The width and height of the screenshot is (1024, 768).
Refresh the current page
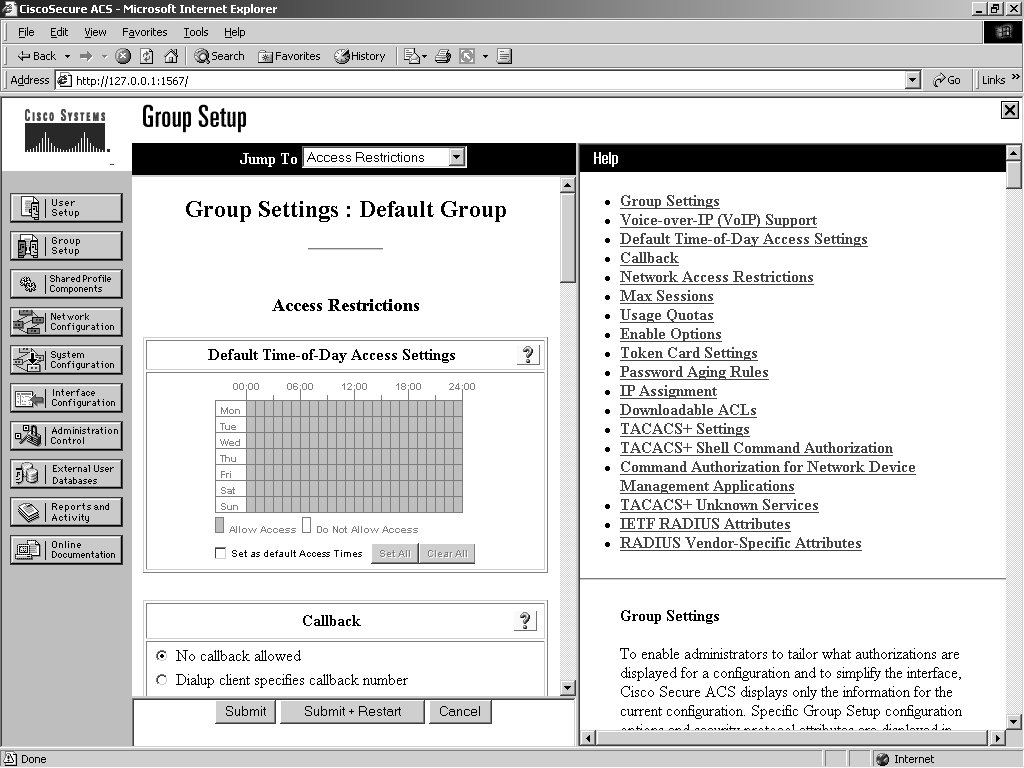click(x=147, y=56)
